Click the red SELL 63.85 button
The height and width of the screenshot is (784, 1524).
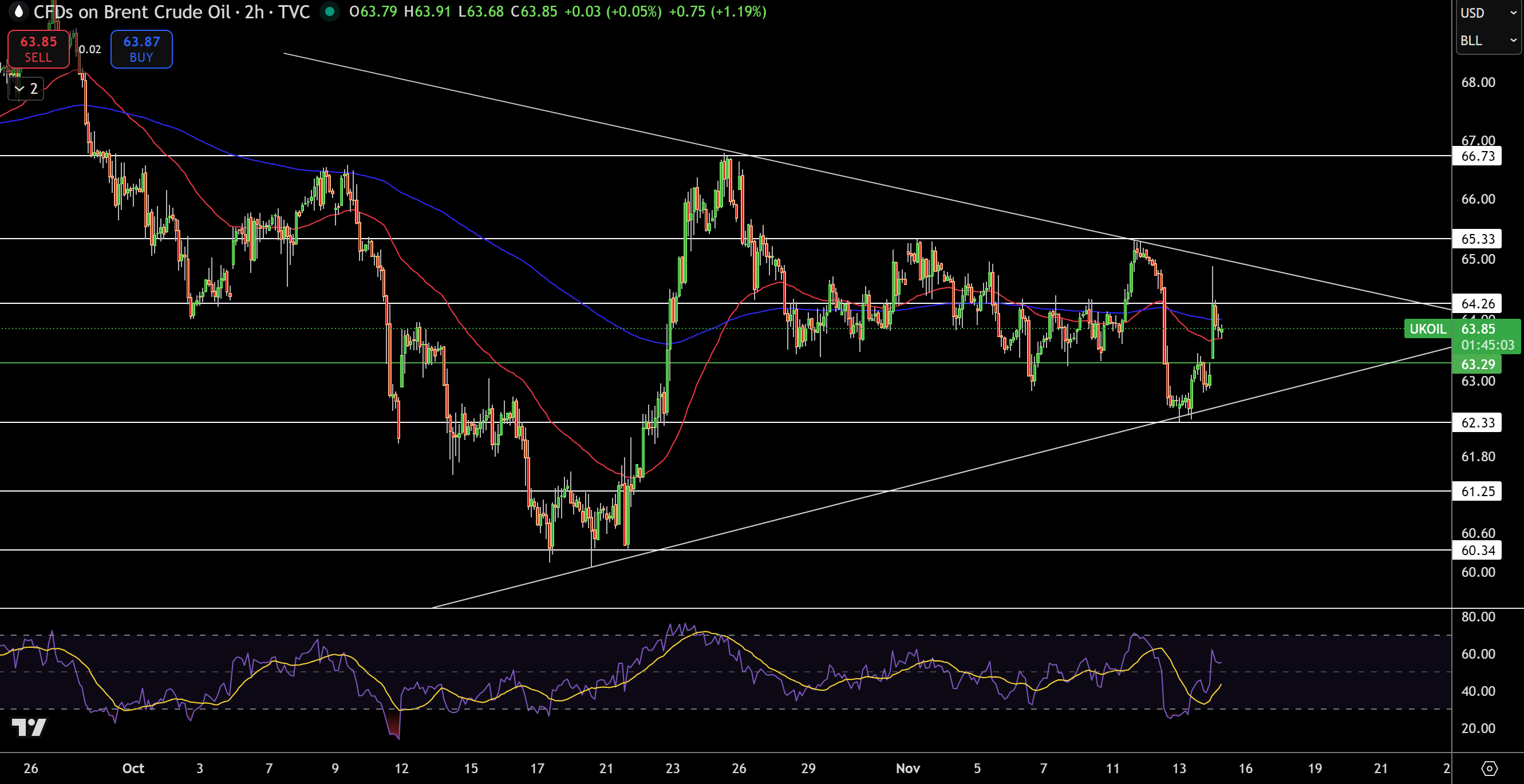pos(38,49)
